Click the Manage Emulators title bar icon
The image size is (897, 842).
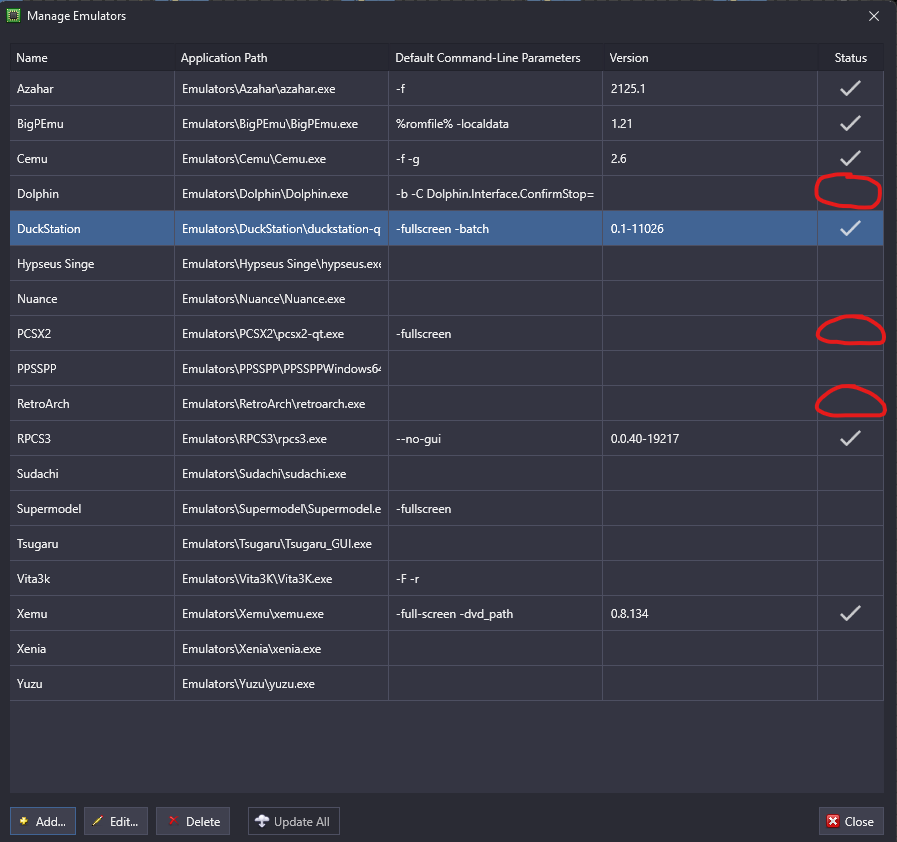[13, 16]
